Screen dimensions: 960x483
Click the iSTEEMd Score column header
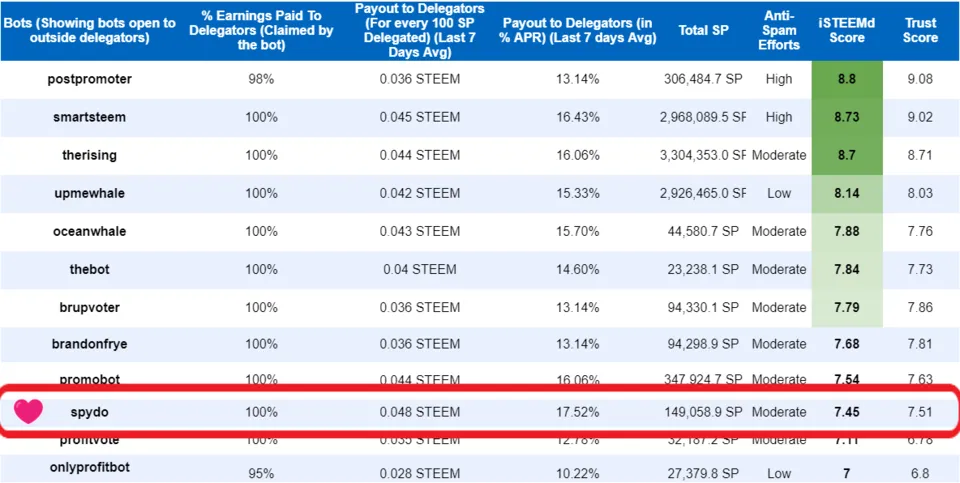coord(847,30)
